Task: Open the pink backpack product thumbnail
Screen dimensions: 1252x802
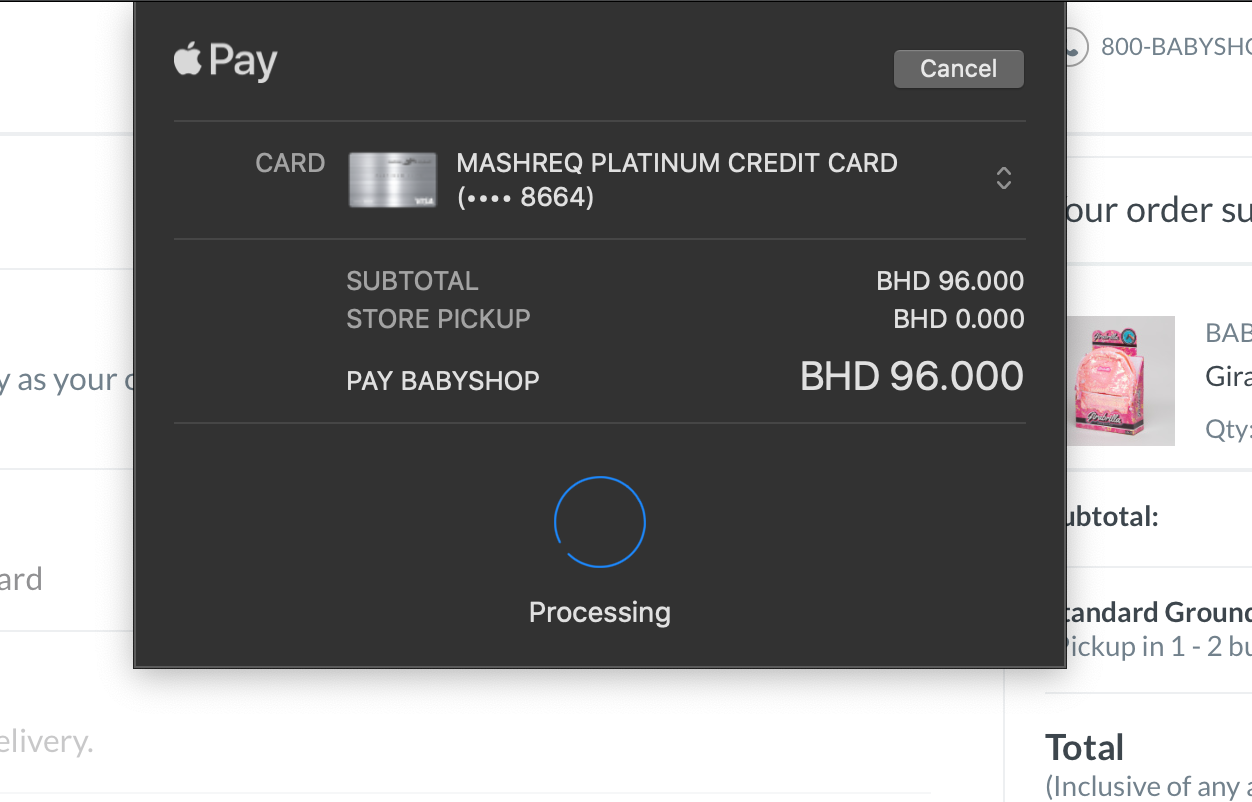Action: (1119, 381)
